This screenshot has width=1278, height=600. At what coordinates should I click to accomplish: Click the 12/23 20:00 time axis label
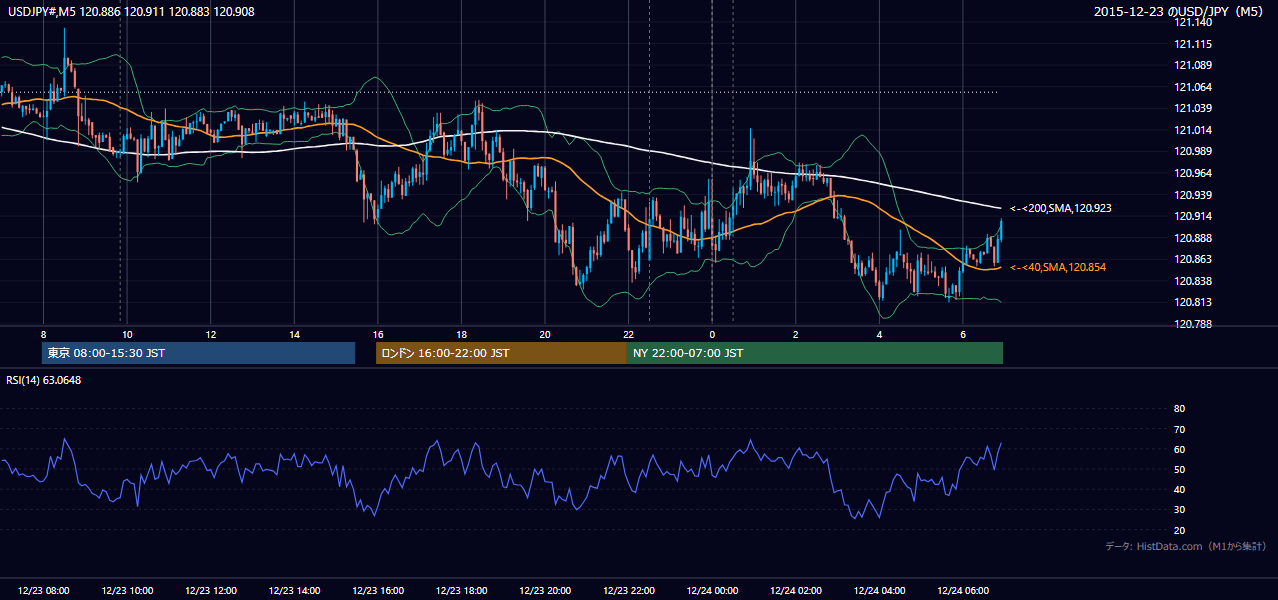point(546,591)
